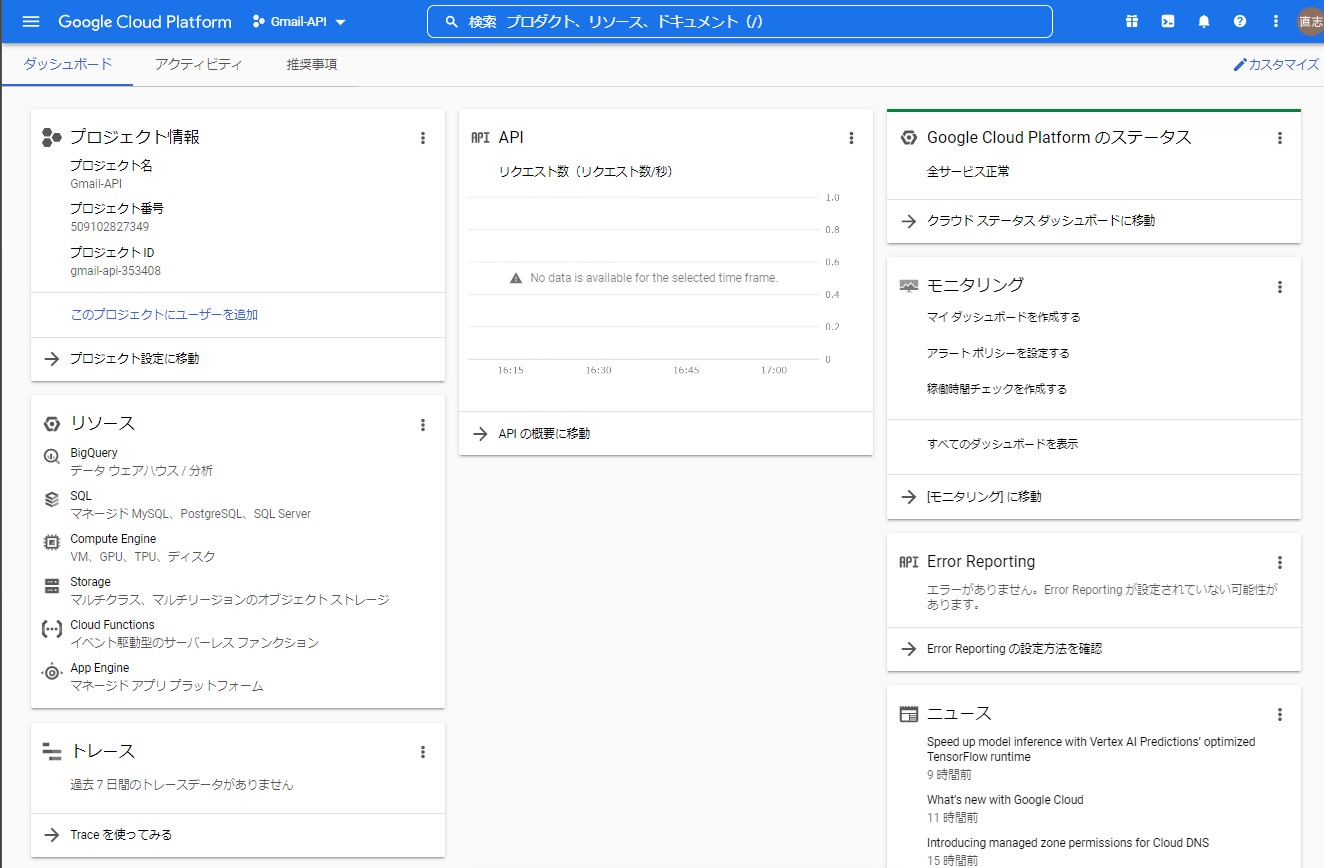
Task: Click the no-data warning triangle in API chart
Action: click(516, 278)
